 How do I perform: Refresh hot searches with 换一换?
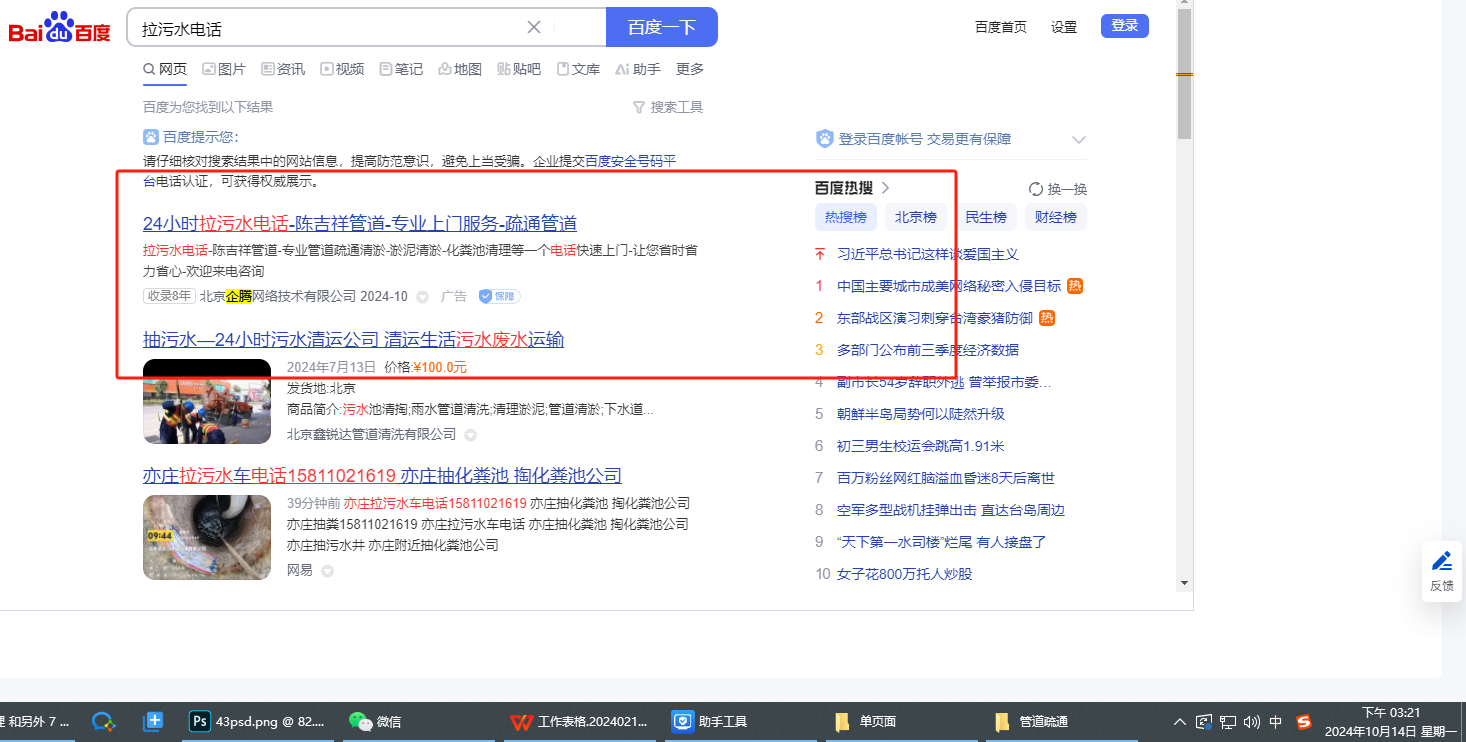point(1057,189)
